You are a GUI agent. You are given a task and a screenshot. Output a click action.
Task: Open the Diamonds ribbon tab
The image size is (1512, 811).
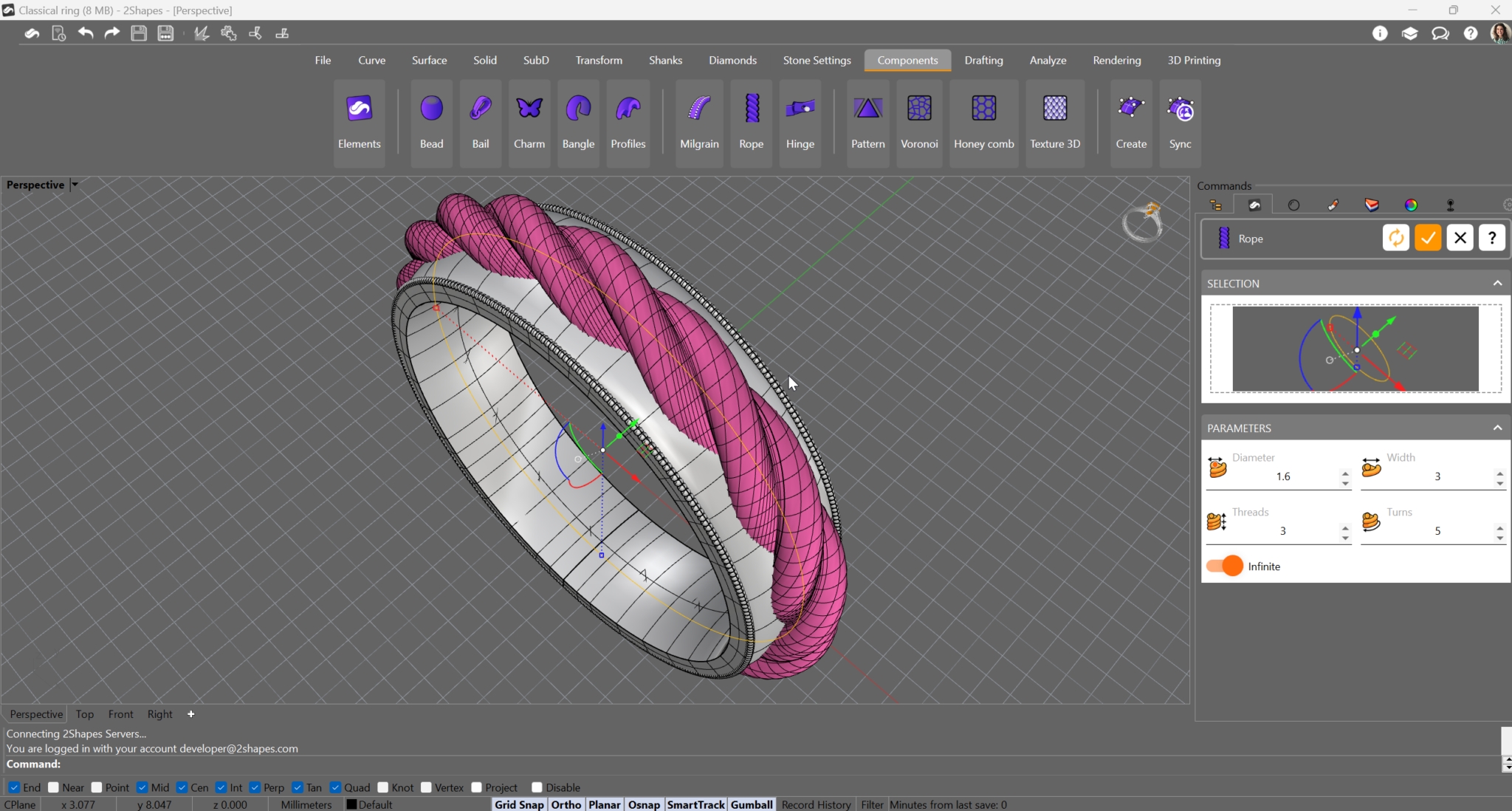[x=732, y=61]
